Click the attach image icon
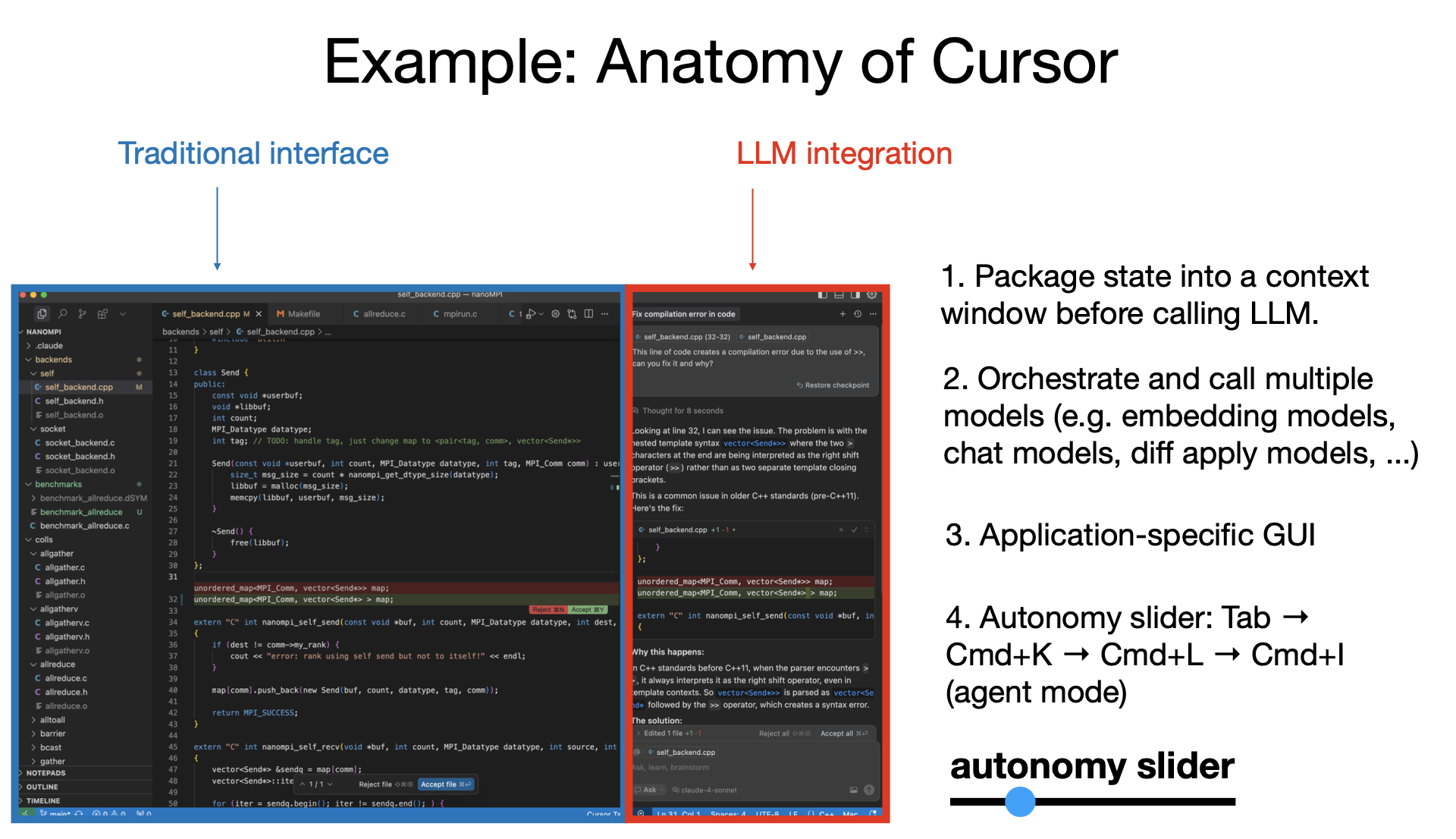The width and height of the screenshot is (1456, 839). 854,790
